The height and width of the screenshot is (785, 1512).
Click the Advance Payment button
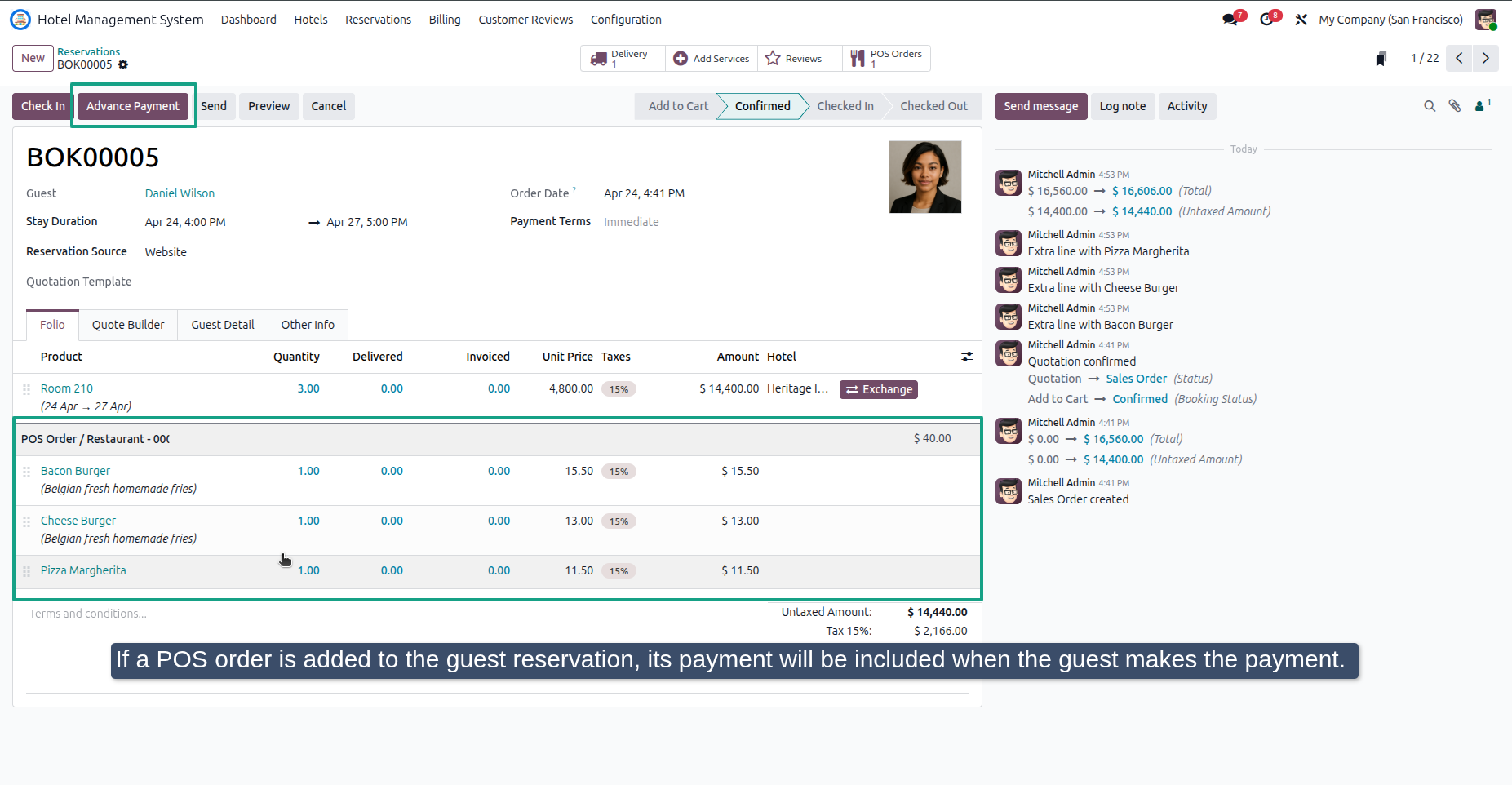point(133,106)
